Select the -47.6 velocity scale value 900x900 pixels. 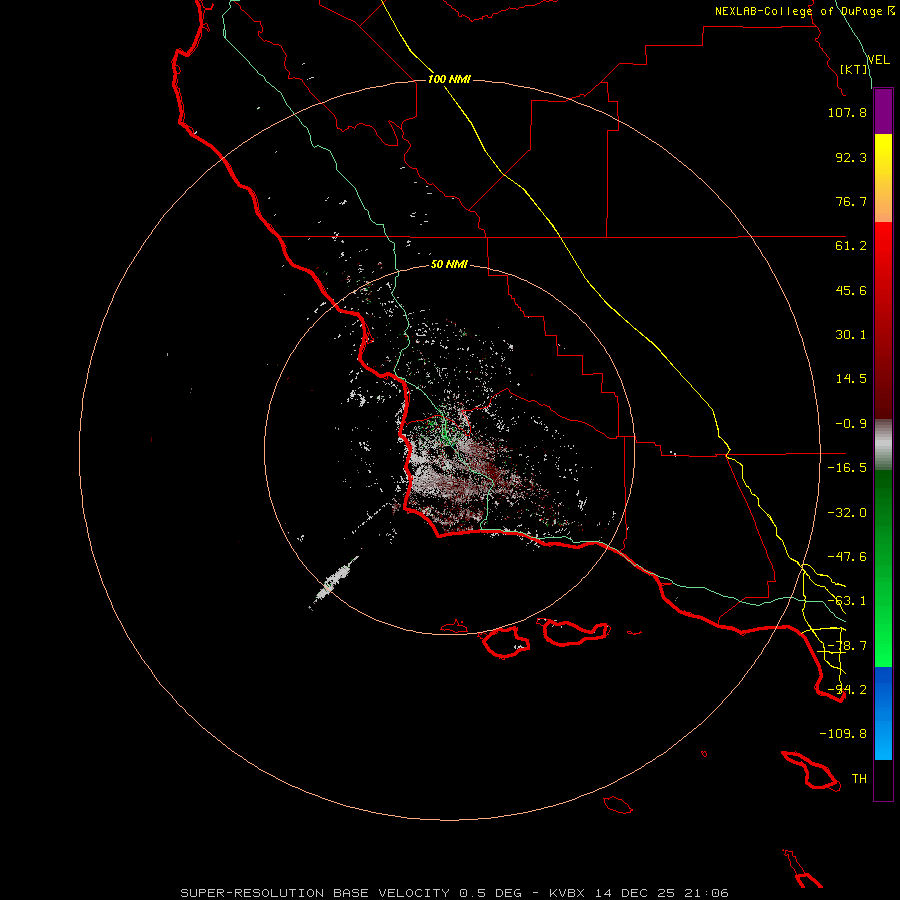point(847,557)
